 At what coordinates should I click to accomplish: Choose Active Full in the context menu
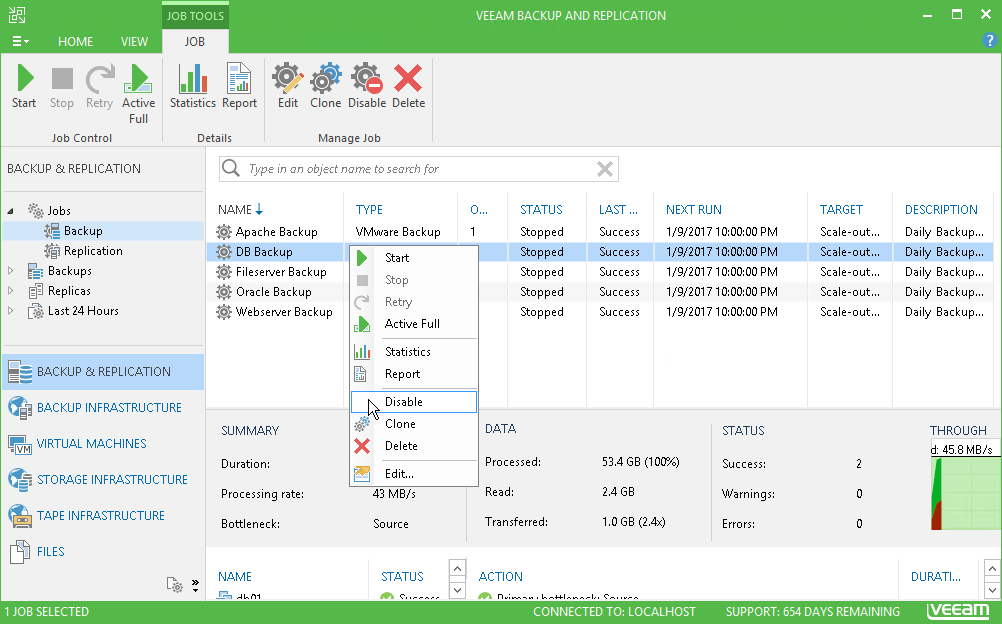[x=413, y=324]
